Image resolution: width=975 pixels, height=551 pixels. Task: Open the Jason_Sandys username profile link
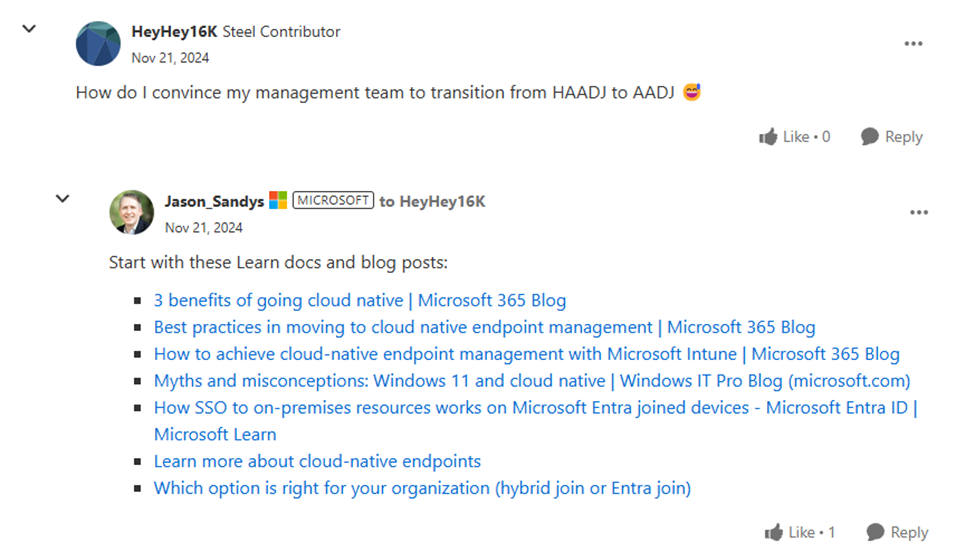click(x=214, y=201)
